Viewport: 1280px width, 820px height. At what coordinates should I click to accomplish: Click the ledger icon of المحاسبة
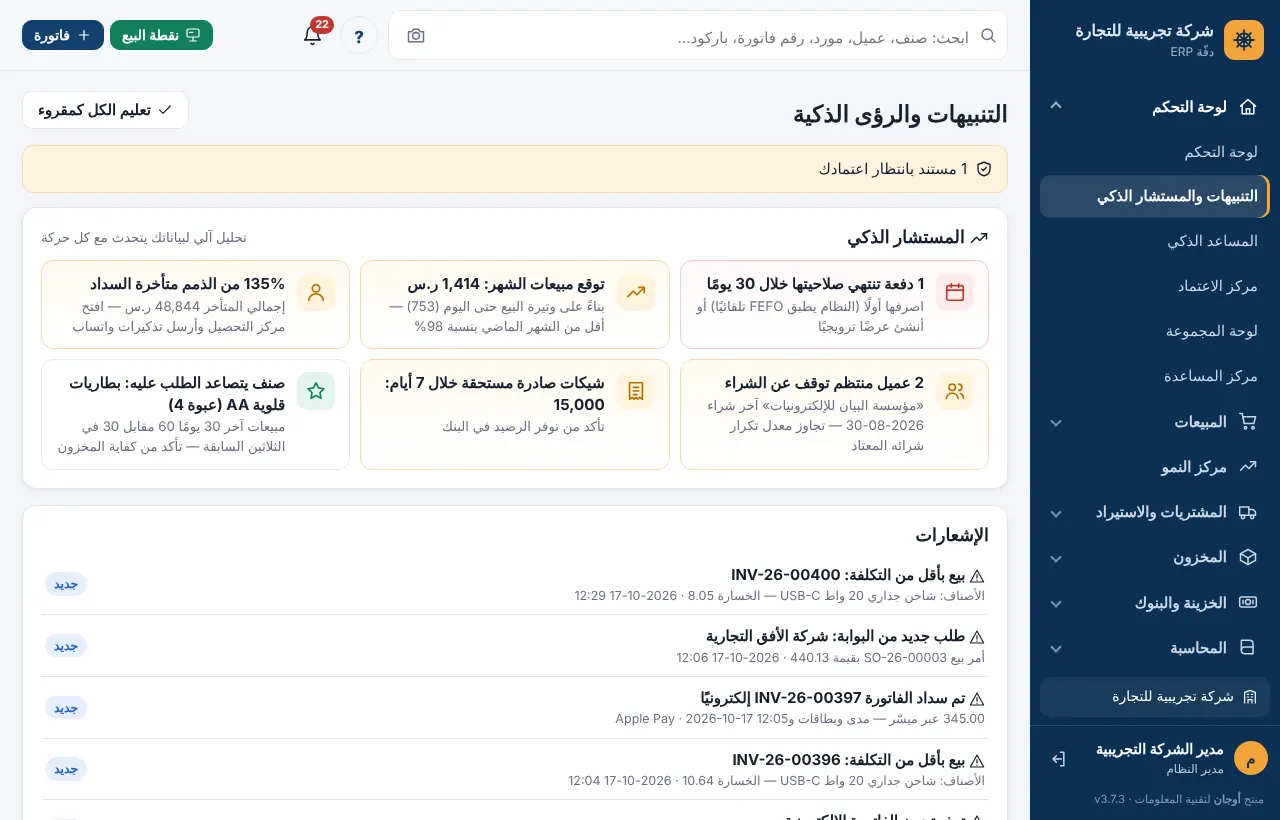pos(1247,648)
